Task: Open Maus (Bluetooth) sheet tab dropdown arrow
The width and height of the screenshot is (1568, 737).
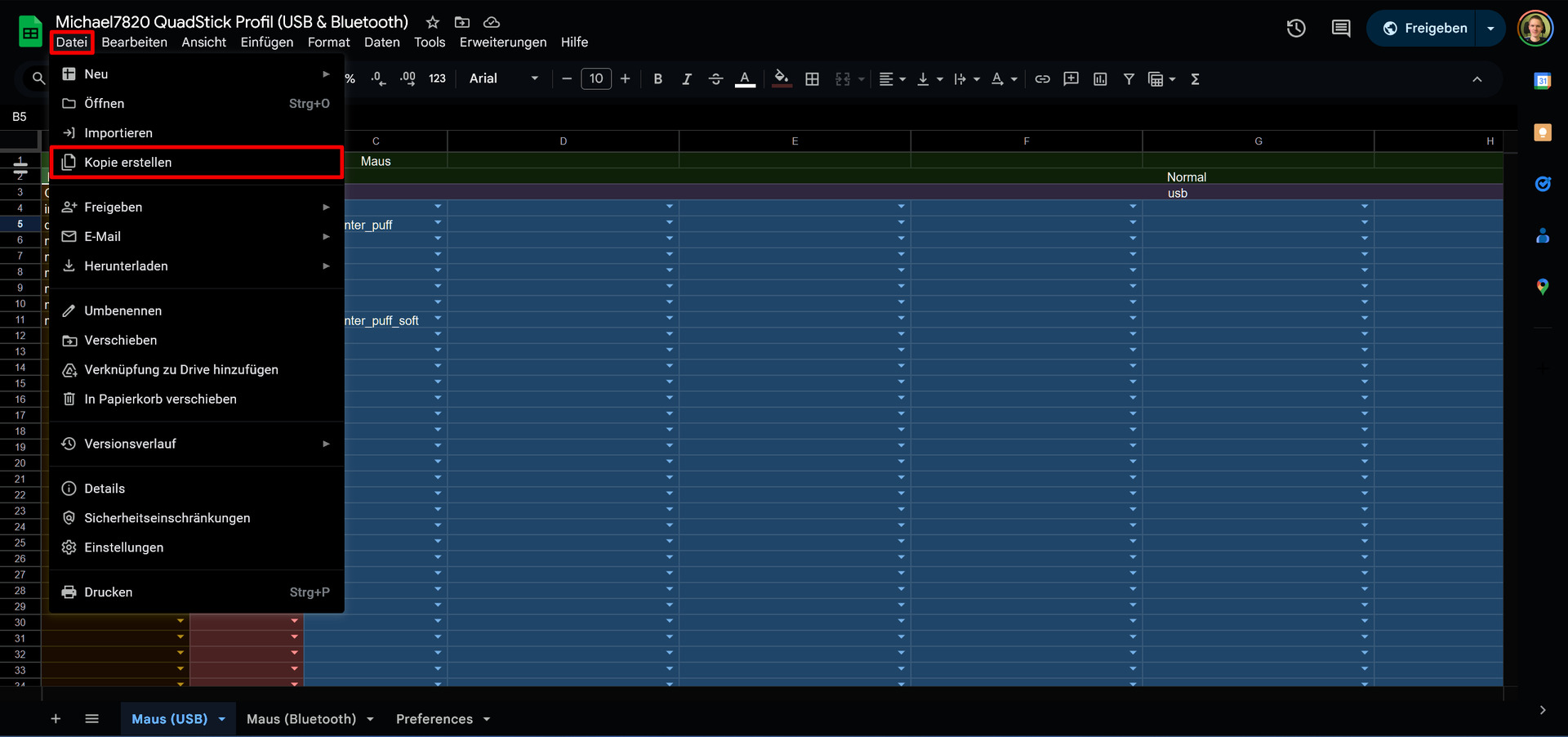Action: click(x=370, y=719)
